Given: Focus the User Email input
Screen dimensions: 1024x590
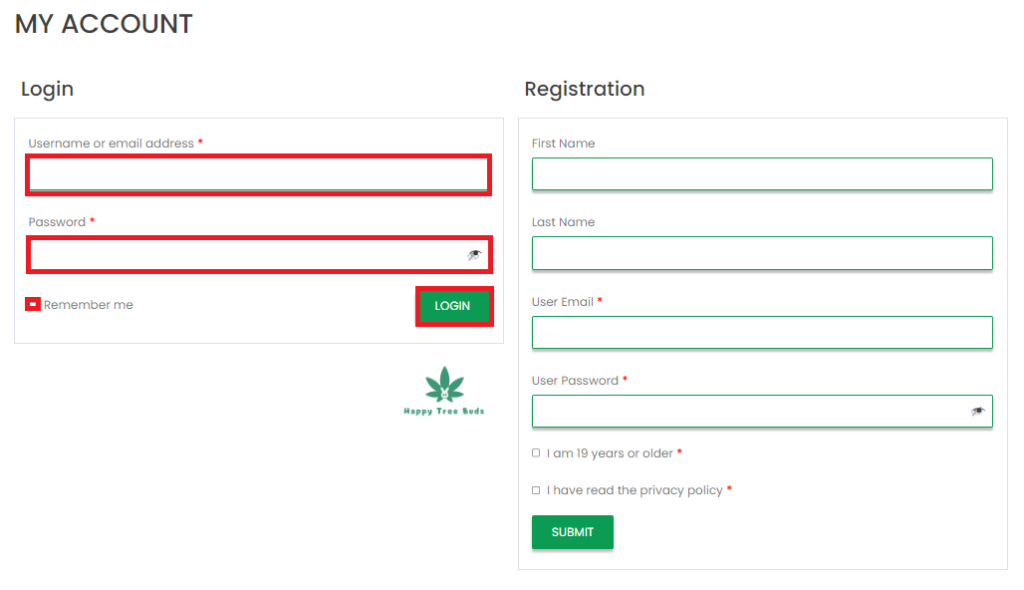Looking at the screenshot, I should [761, 332].
